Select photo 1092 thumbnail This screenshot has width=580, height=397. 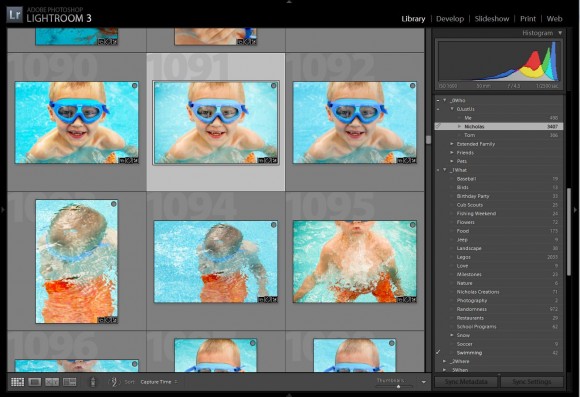(x=355, y=122)
